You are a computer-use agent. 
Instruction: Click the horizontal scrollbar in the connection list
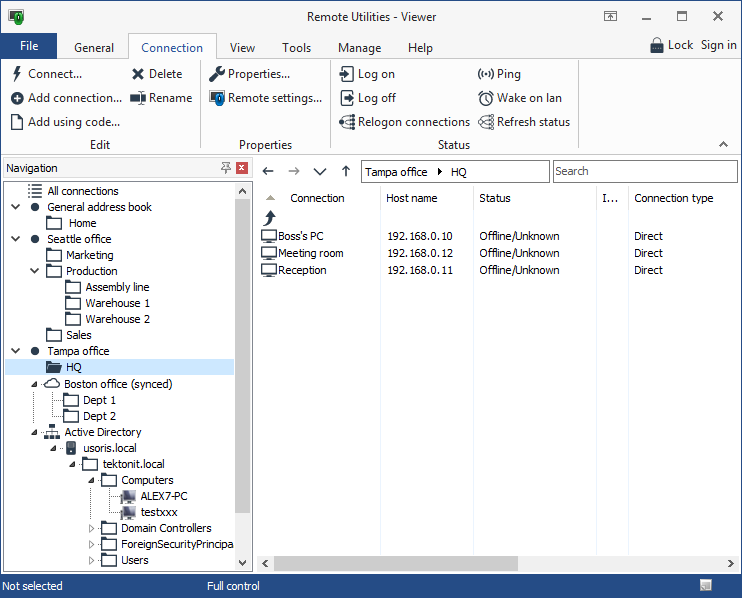(x=396, y=563)
